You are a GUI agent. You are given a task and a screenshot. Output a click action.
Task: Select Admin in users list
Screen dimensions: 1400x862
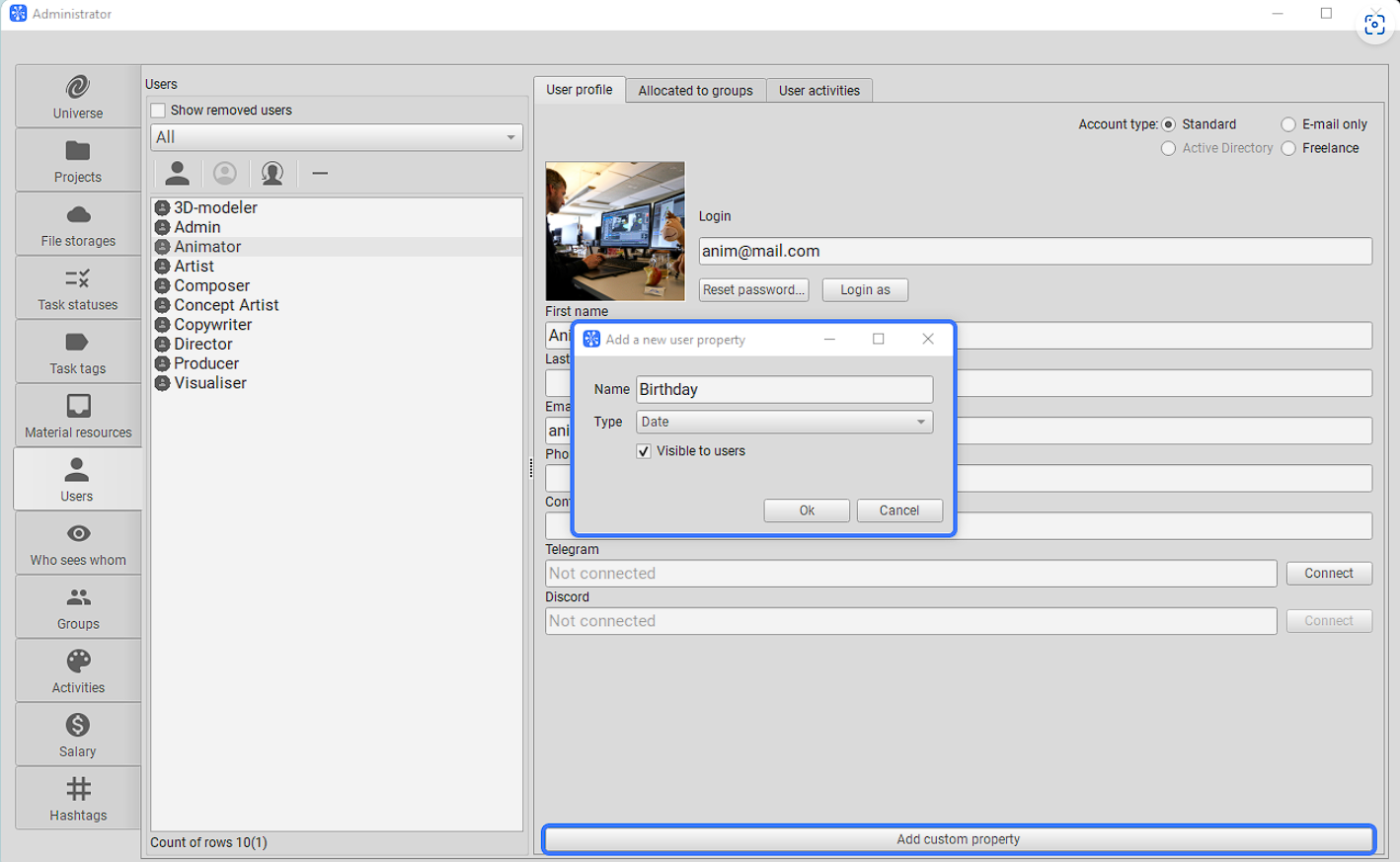tap(337, 227)
